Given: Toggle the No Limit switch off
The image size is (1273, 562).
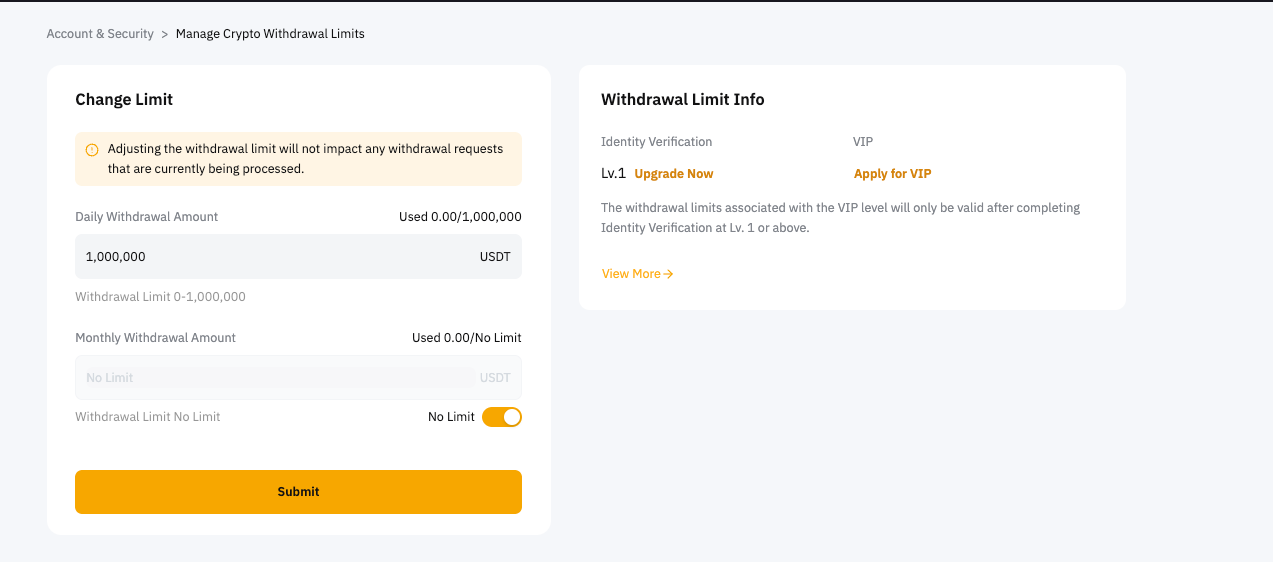Looking at the screenshot, I should [x=502, y=417].
